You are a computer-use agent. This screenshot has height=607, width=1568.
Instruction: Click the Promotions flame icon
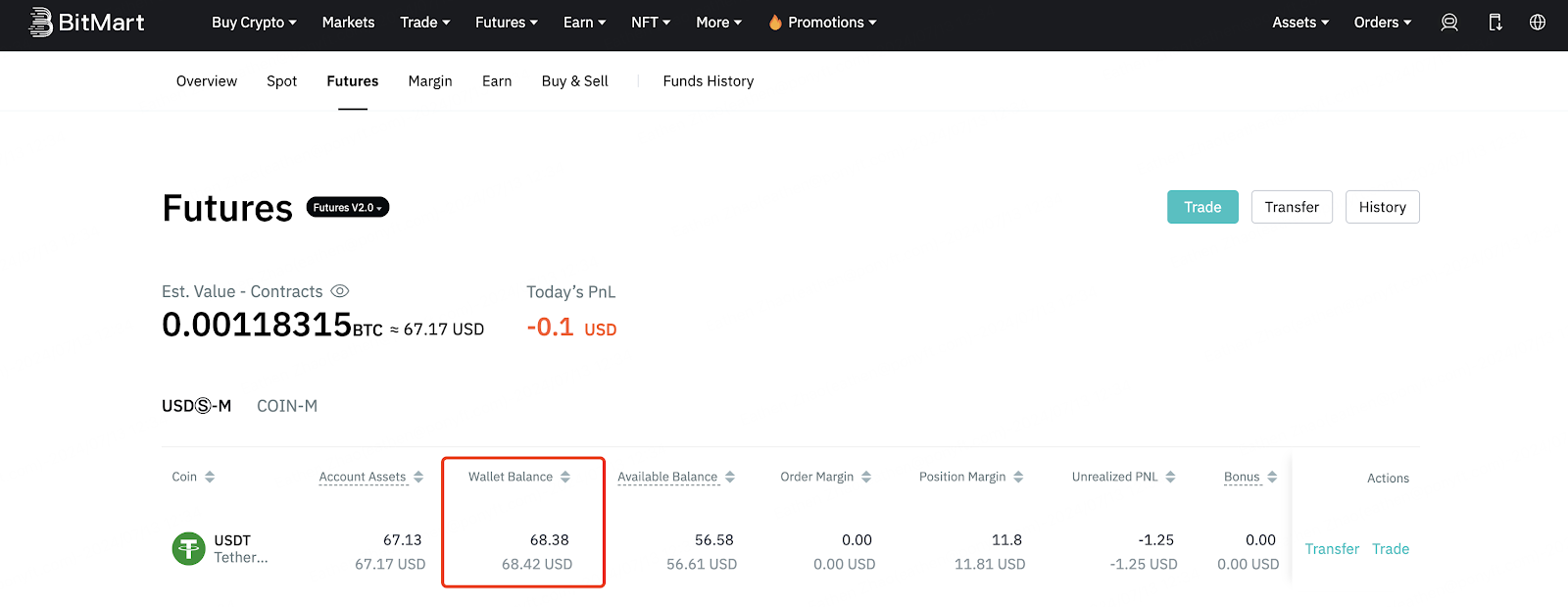(x=775, y=23)
